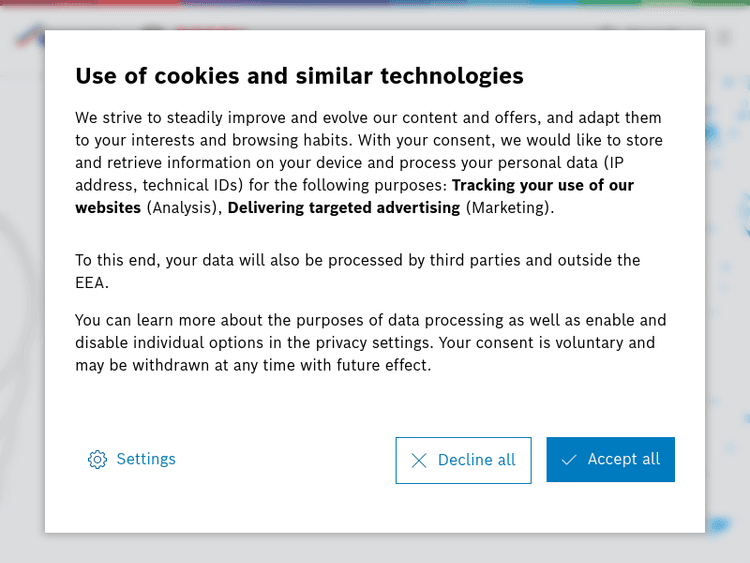This screenshot has width=750, height=563.
Task: Click bold text 'Delivering targeted advertising'
Action: (x=344, y=208)
